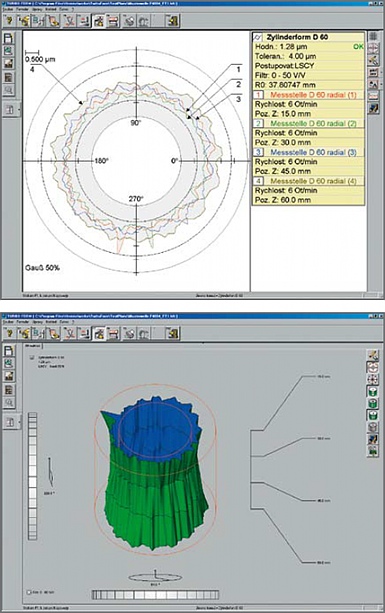Toggle the checkbox beside the Zylinderform label in the 3D view

click(x=32, y=358)
